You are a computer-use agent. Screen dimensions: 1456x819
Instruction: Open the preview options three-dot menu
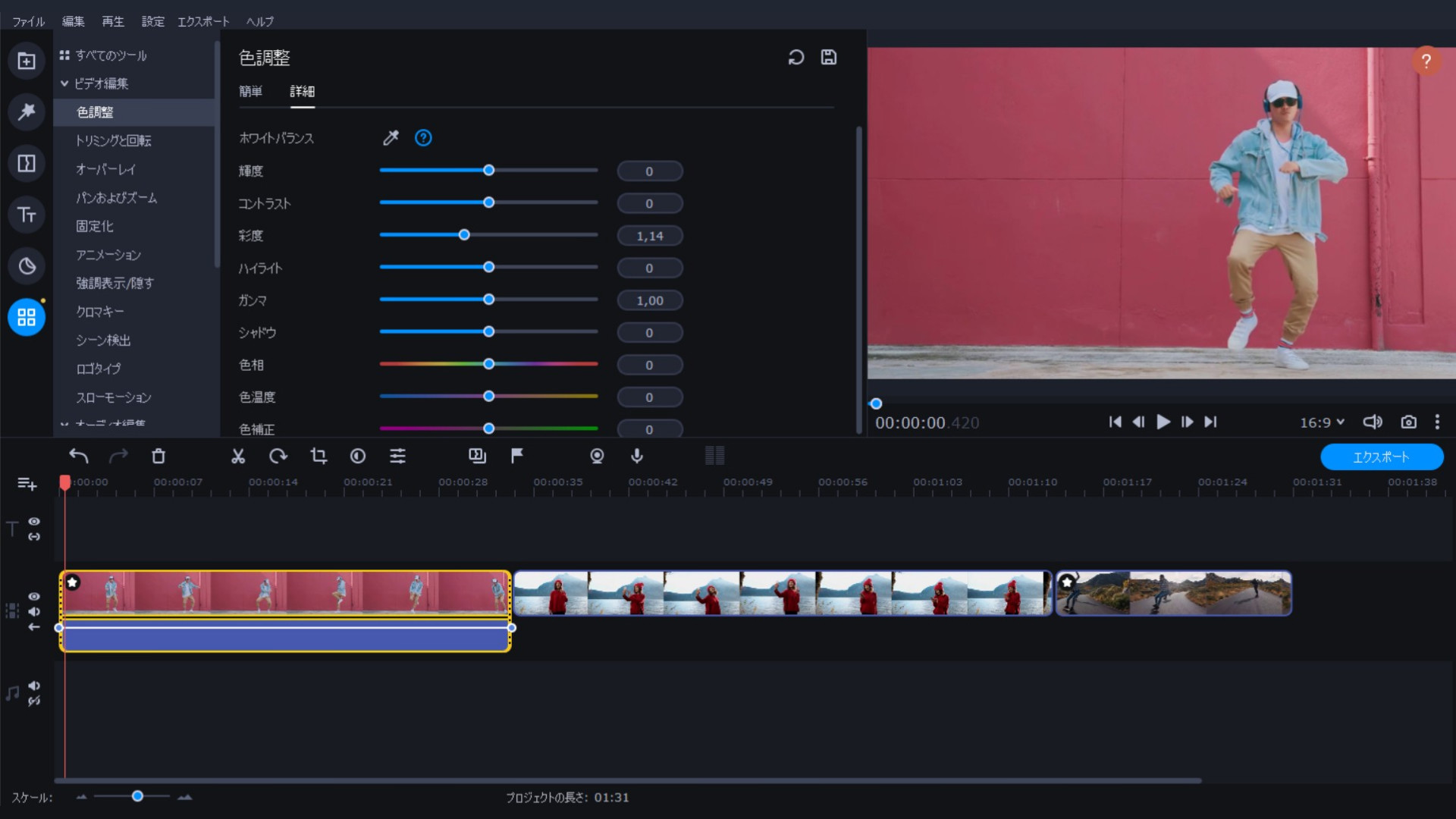pos(1437,422)
